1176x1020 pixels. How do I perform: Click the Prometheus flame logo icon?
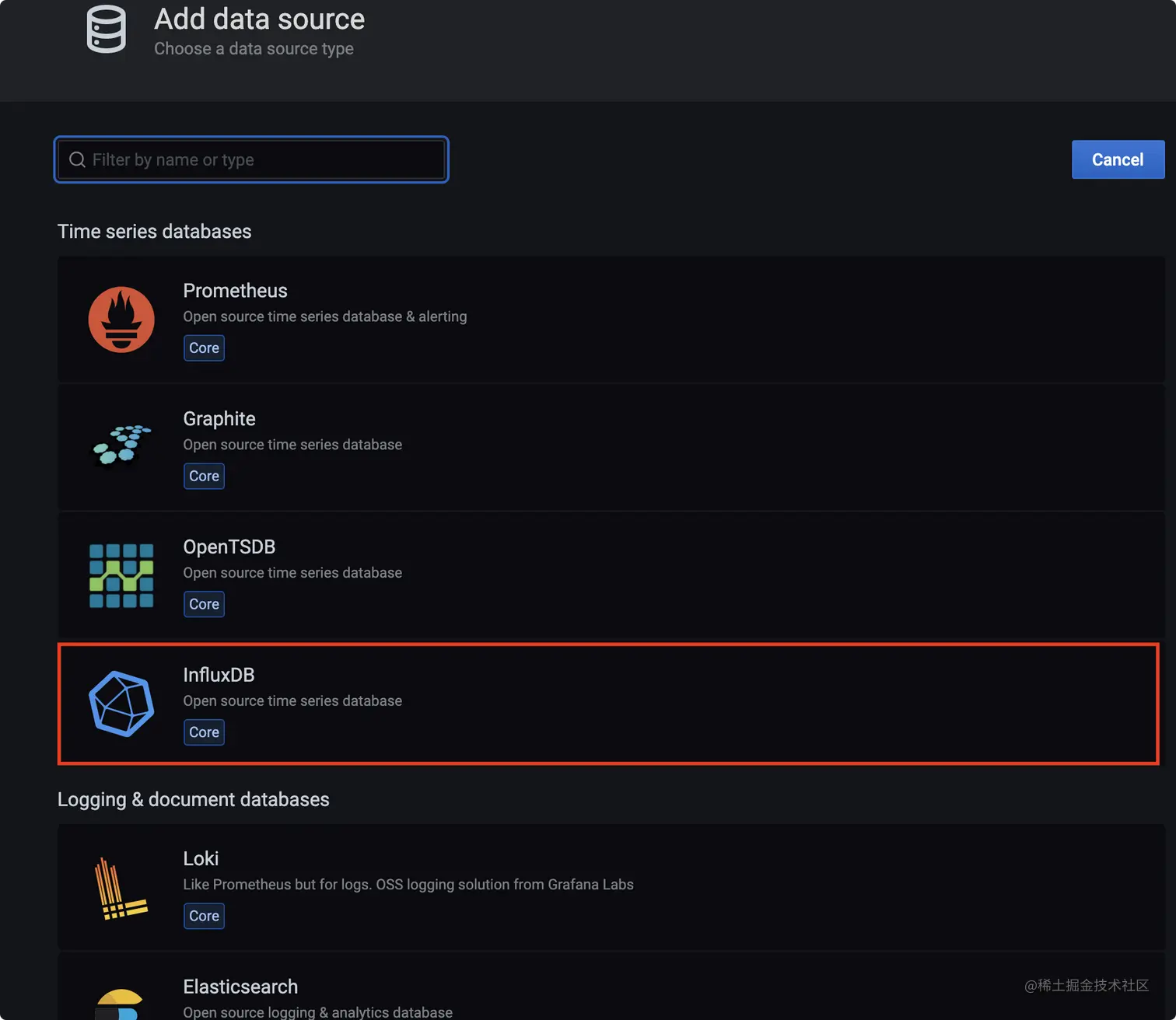[121, 320]
